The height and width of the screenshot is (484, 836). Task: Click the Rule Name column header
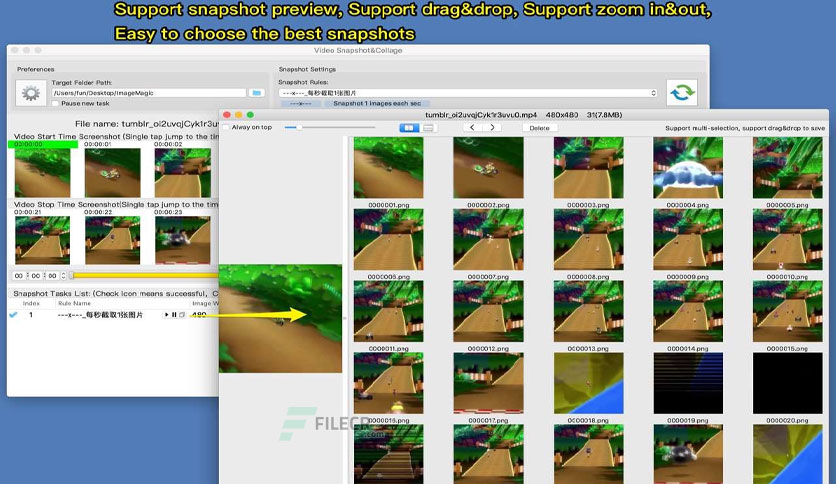pos(74,303)
